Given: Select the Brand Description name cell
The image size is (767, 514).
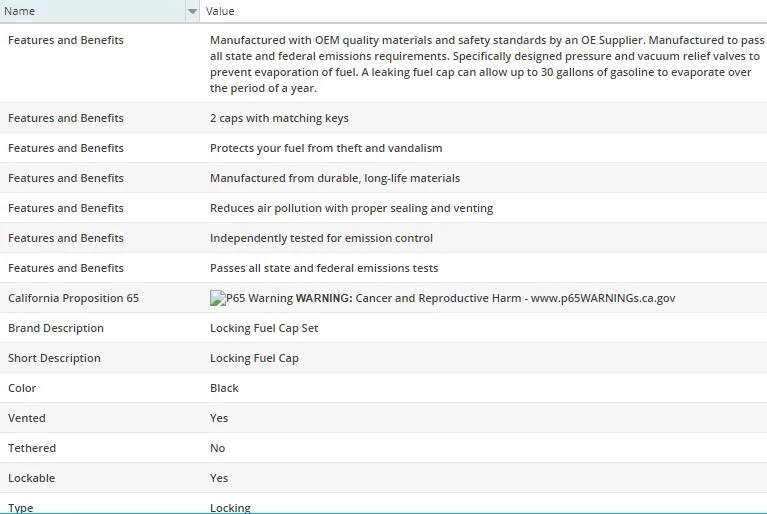Looking at the screenshot, I should point(56,328).
